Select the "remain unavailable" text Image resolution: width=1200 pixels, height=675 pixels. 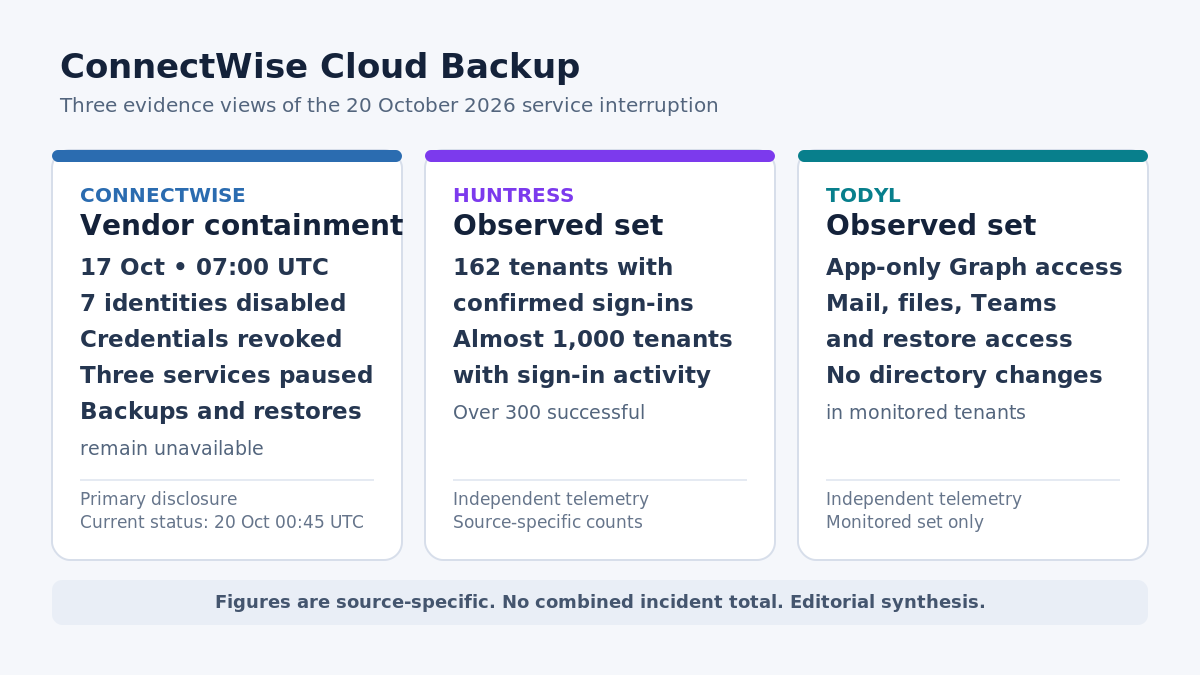(x=172, y=449)
